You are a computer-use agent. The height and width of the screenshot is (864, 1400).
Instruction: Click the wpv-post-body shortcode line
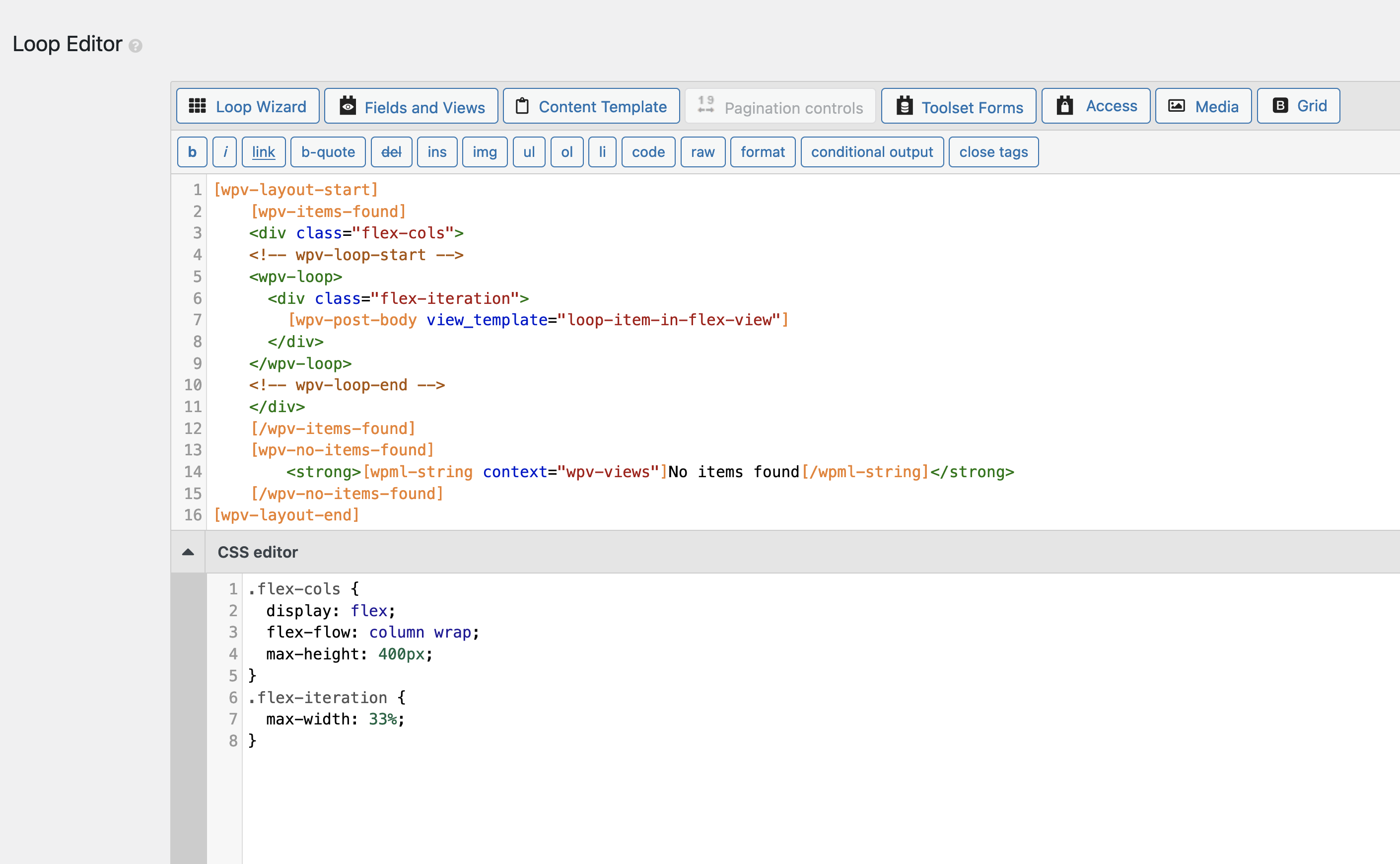538,320
